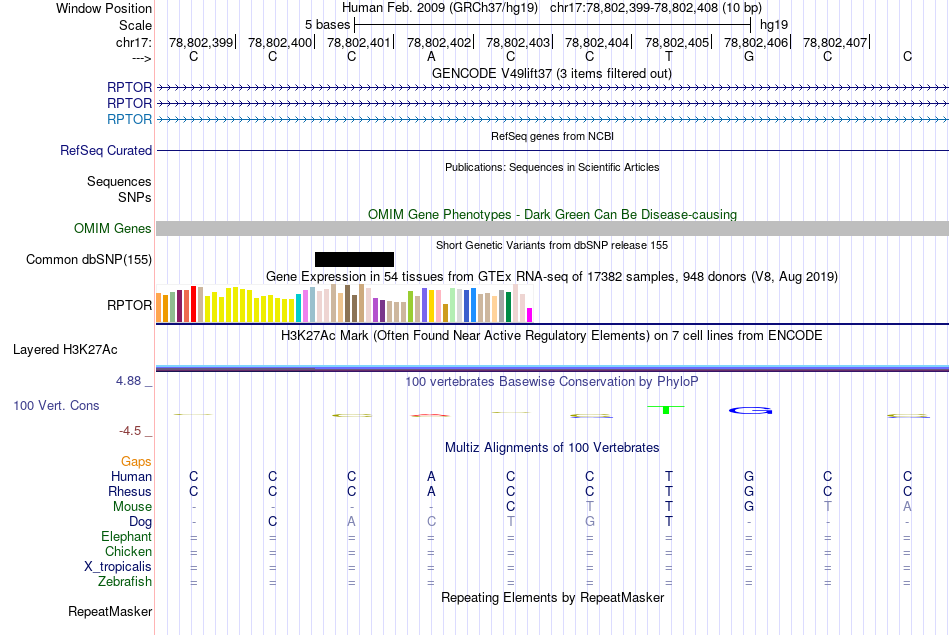950x635 pixels.
Task: Open Common dbSNP(155) track label
Action: point(89,259)
